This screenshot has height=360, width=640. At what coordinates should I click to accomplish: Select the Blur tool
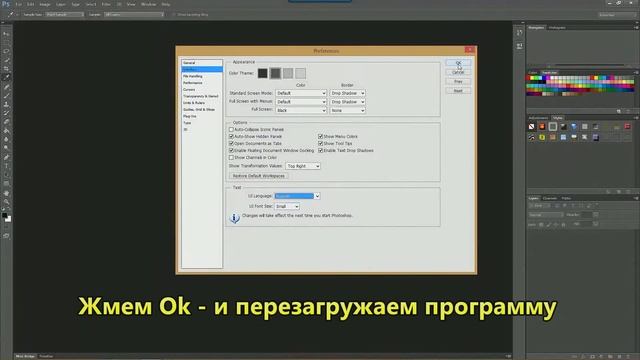(6, 140)
